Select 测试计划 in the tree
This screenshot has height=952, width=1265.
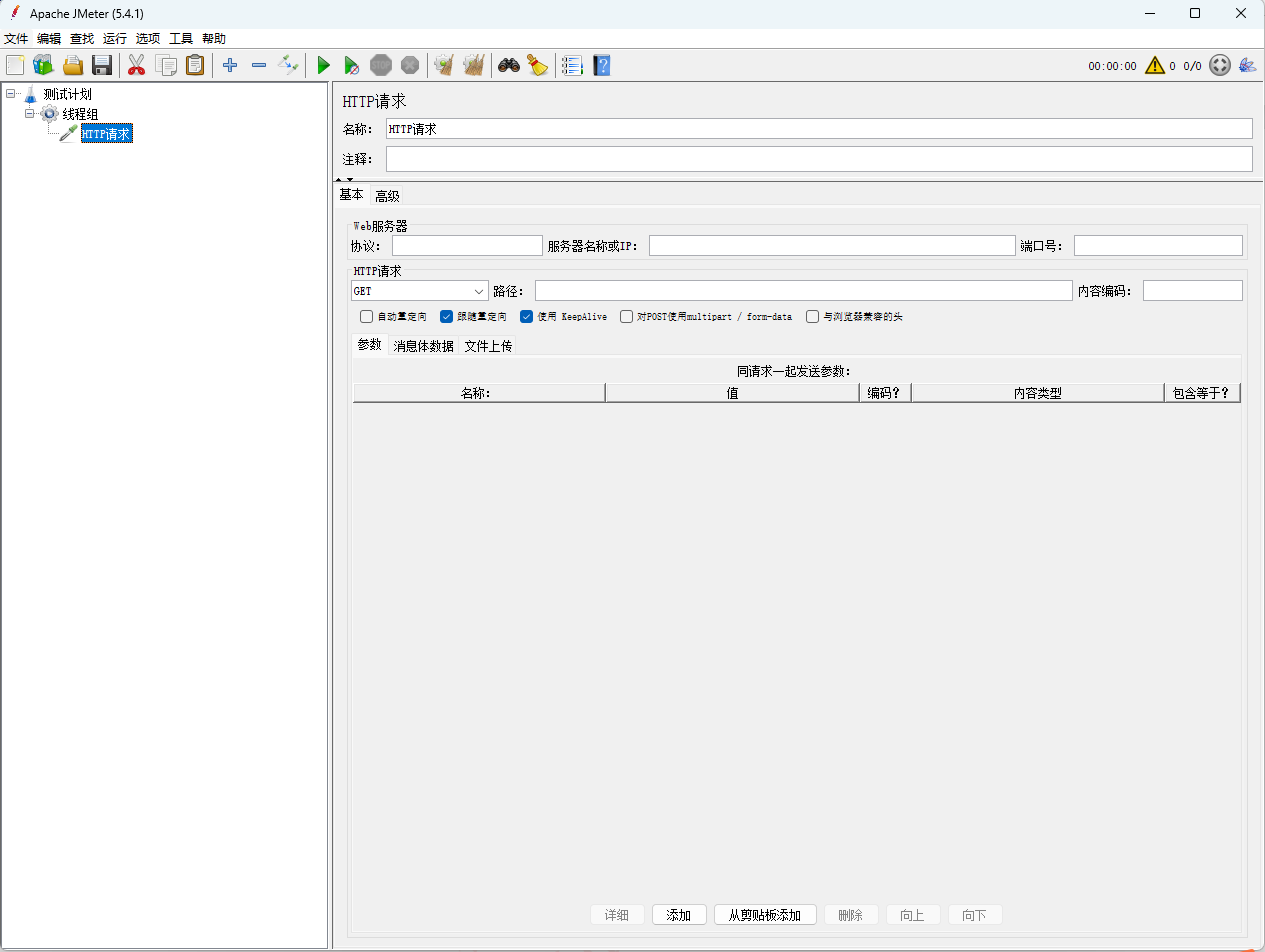[x=67, y=94]
